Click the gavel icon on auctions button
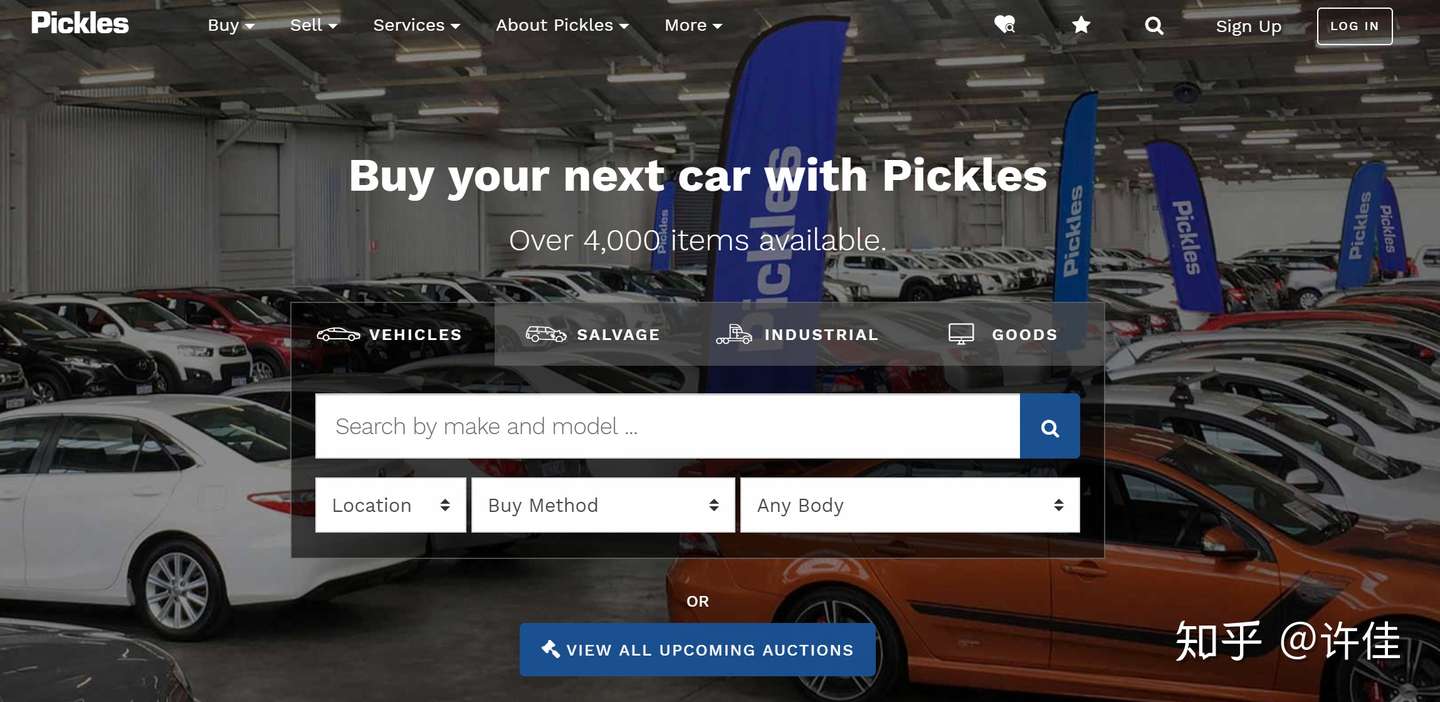 [550, 649]
